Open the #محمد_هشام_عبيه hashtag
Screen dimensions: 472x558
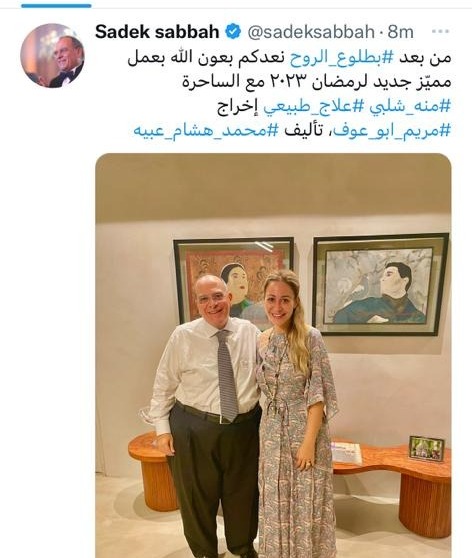click(205, 130)
